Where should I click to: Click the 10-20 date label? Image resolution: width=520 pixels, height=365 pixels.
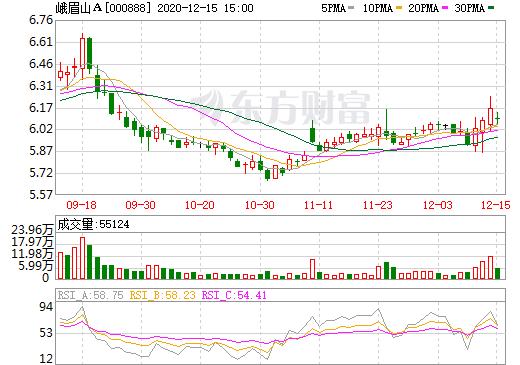click(200, 205)
